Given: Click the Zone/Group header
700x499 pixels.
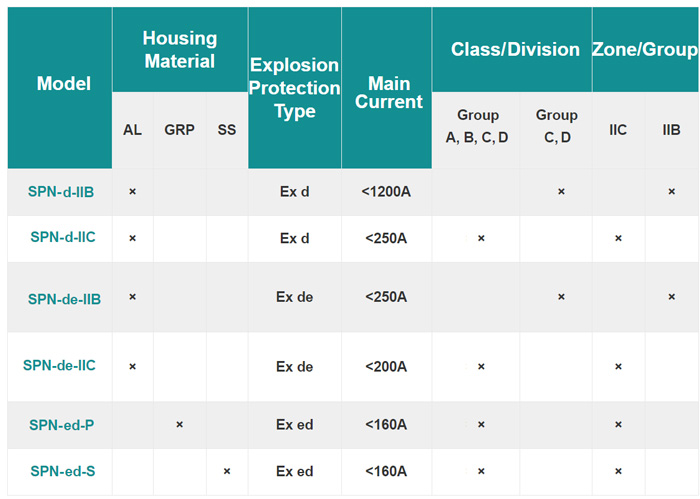Looking at the screenshot, I should pos(646,49).
